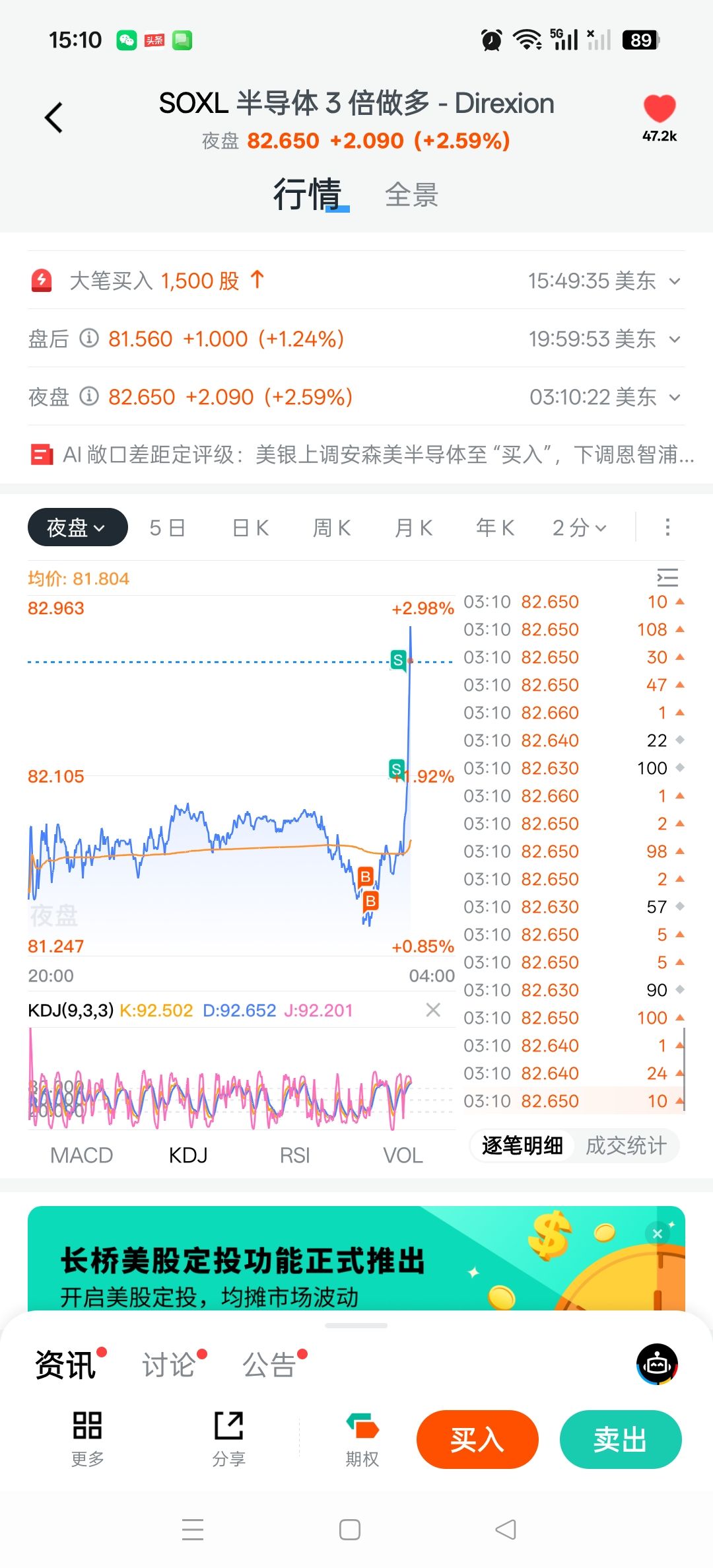The width and height of the screenshot is (713, 1568).
Task: Switch to the 全景 tab
Action: click(412, 195)
